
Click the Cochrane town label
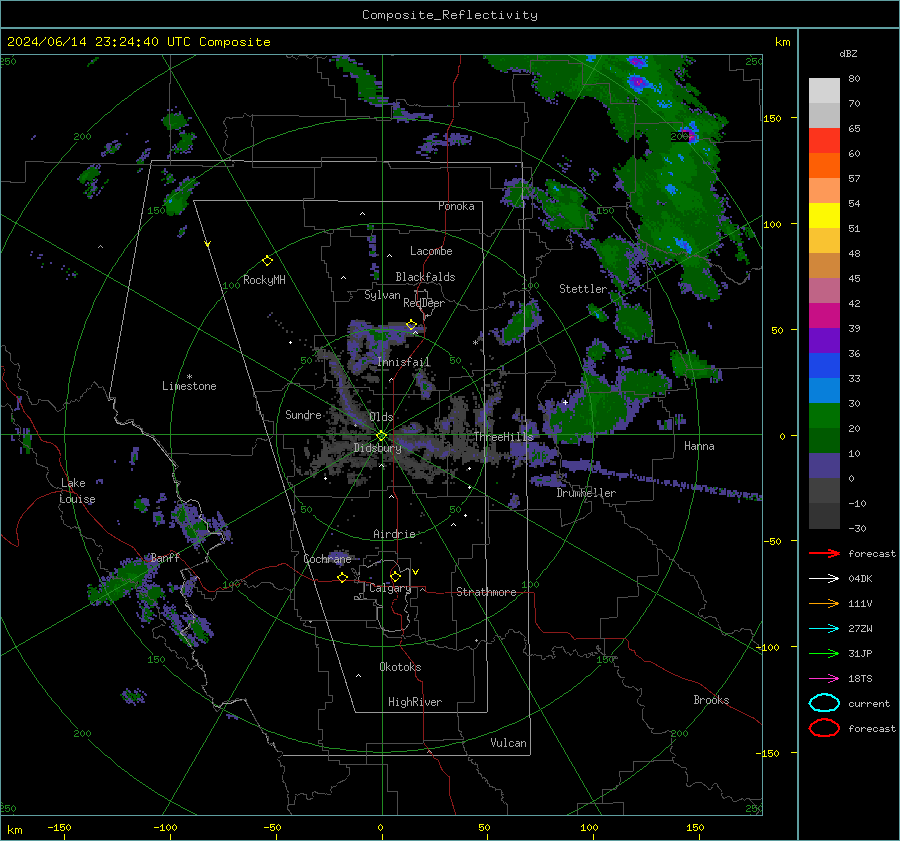pyautogui.click(x=327, y=559)
